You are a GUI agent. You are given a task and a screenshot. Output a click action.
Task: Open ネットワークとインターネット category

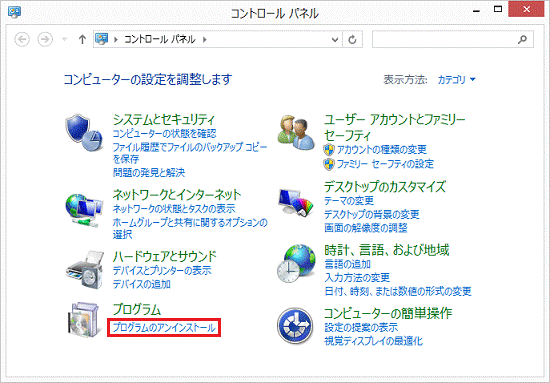(x=177, y=194)
